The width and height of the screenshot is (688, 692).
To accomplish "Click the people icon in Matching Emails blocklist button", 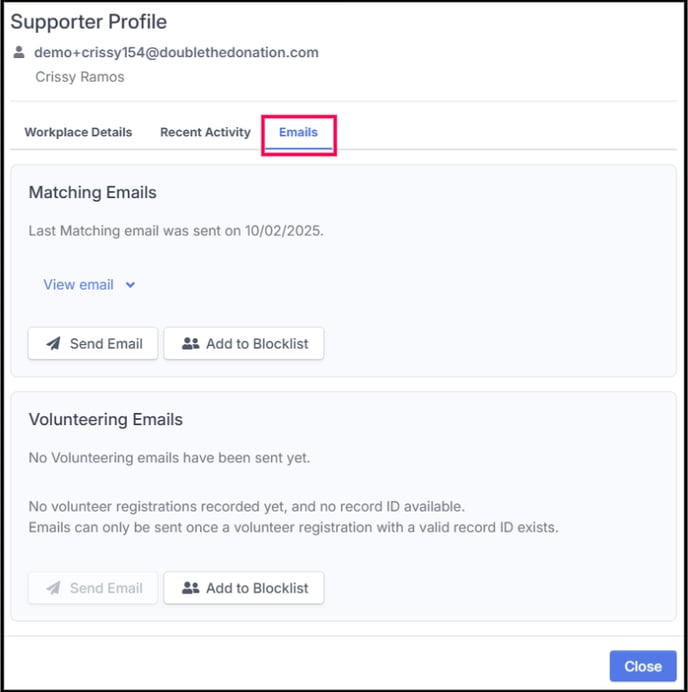I will click(x=191, y=344).
